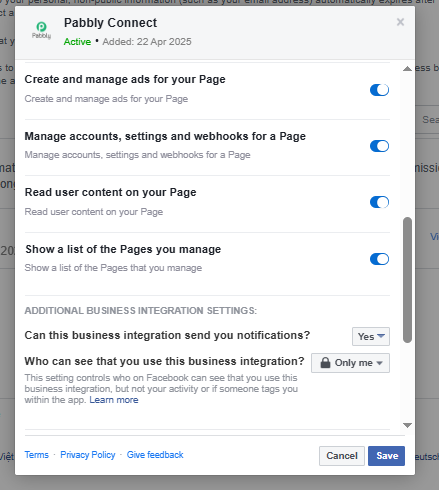This screenshot has width=439, height=490.
Task: Click the scrollbar down arrow
Action: [407, 425]
